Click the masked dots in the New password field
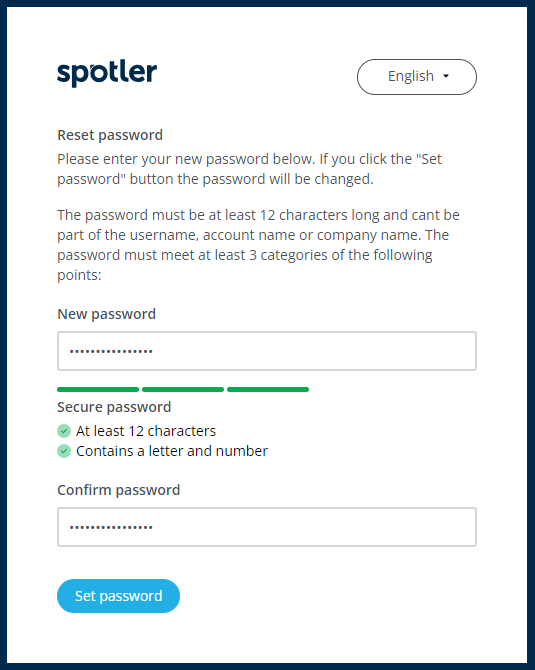This screenshot has width=535, height=670. tap(111, 352)
